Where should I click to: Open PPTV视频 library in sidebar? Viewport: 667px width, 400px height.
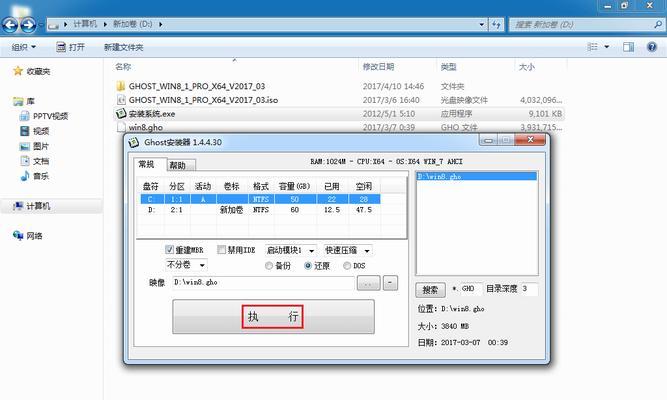click(44, 116)
